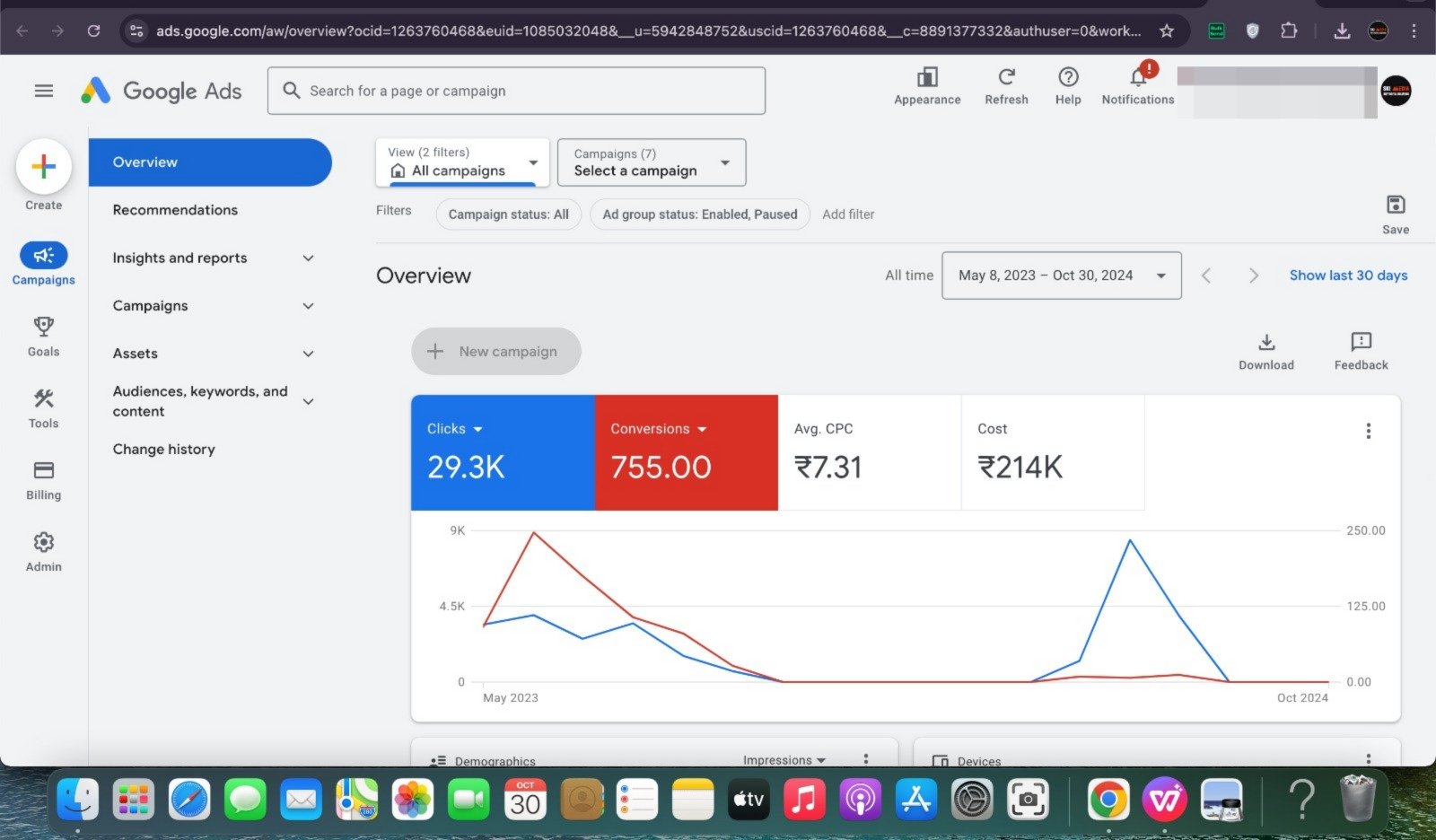The image size is (1436, 840).
Task: Click the campaign search field
Action: tap(516, 91)
